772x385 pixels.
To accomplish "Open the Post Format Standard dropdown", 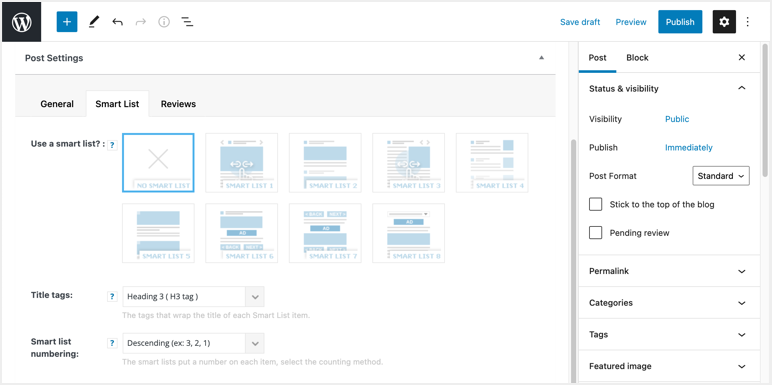I will click(x=721, y=176).
